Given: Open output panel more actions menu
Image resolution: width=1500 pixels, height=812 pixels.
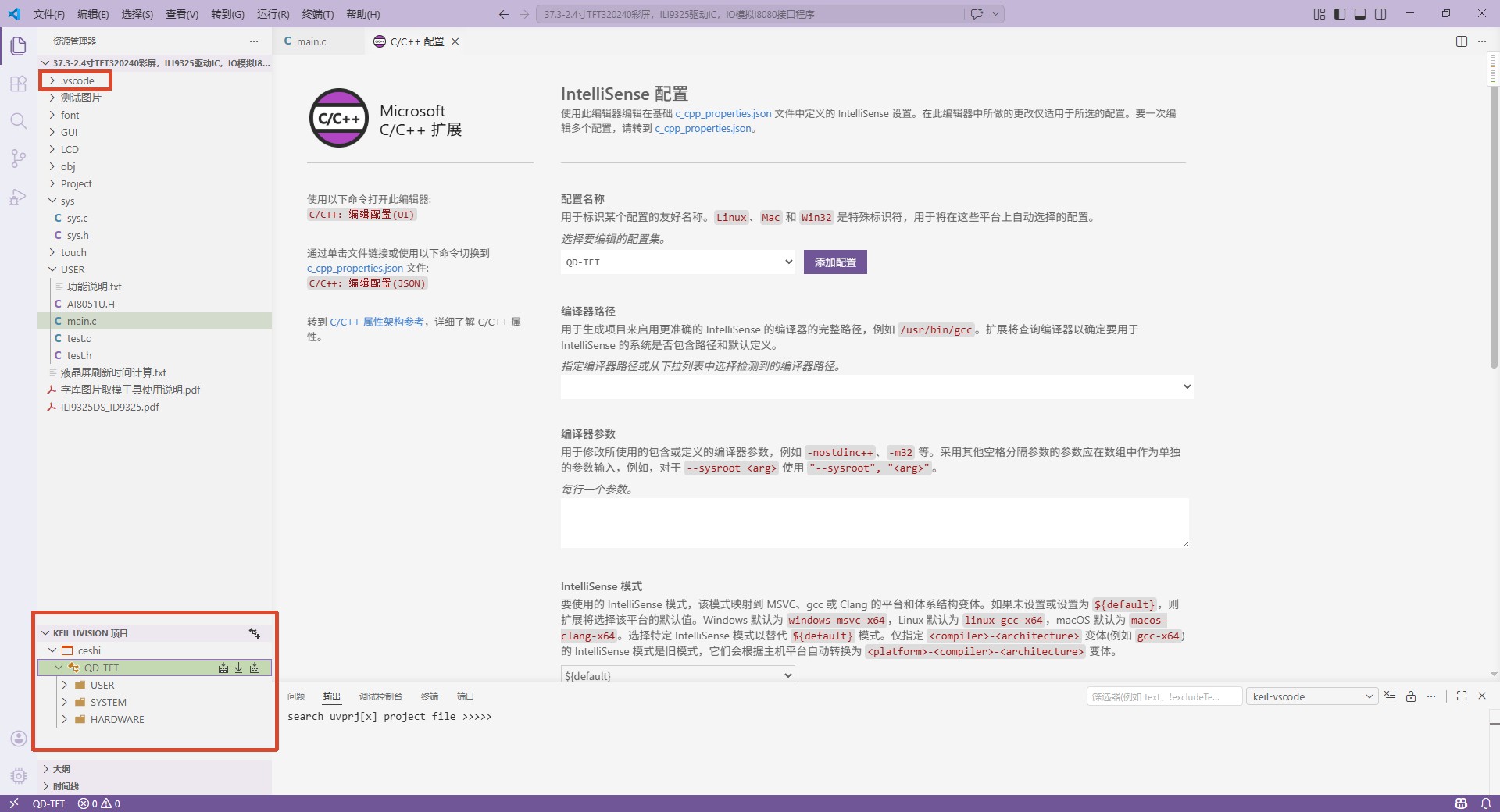Looking at the screenshot, I should click(x=1431, y=696).
